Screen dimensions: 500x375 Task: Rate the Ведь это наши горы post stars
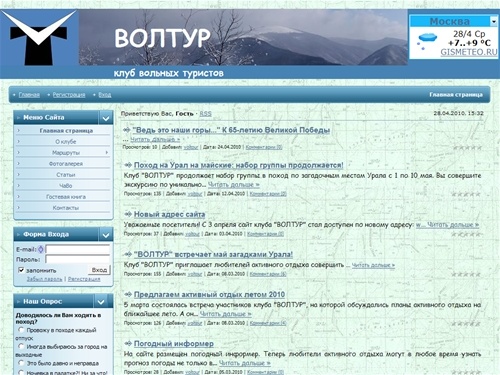click(x=467, y=147)
